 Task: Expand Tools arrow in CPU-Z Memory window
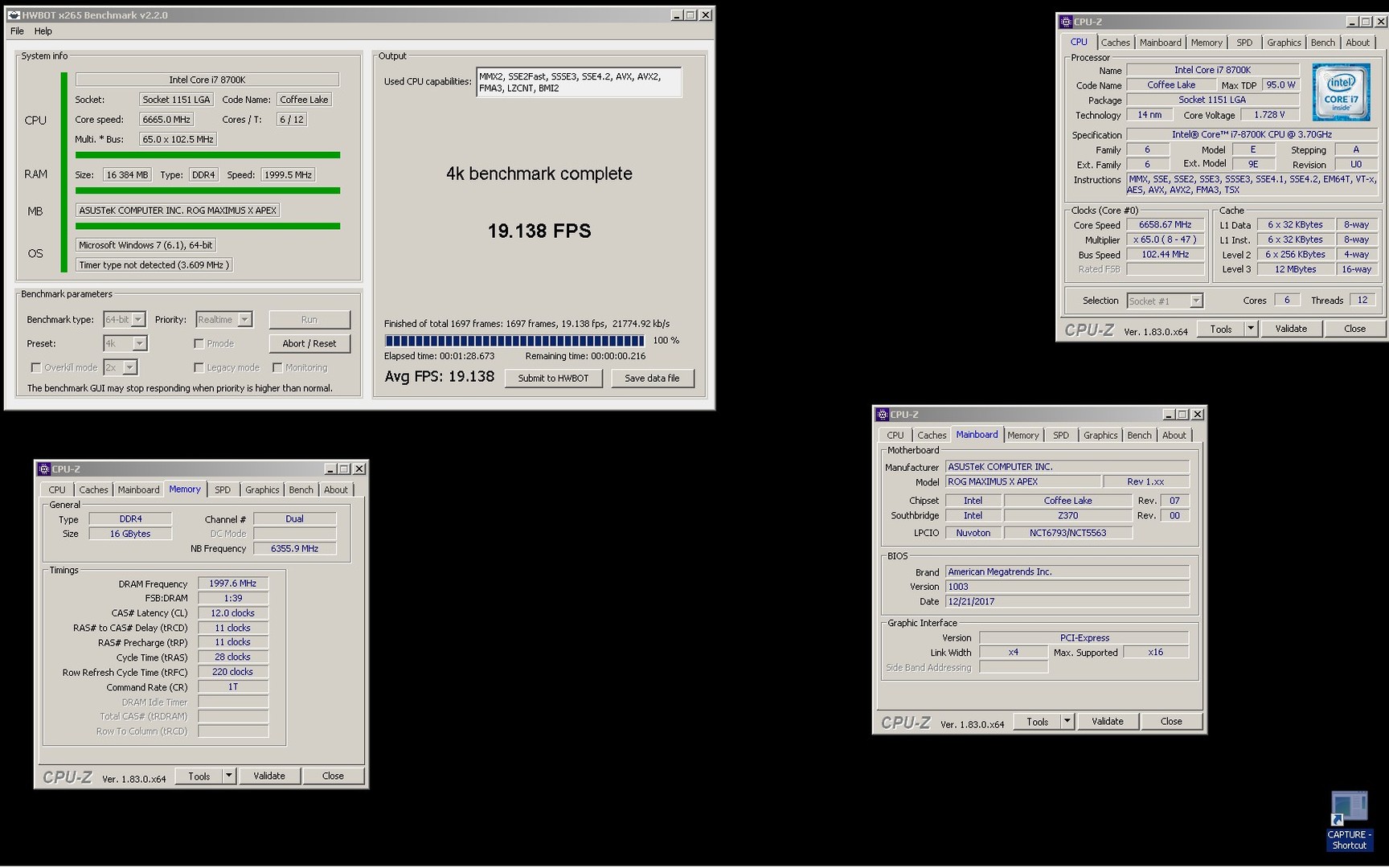click(x=229, y=776)
